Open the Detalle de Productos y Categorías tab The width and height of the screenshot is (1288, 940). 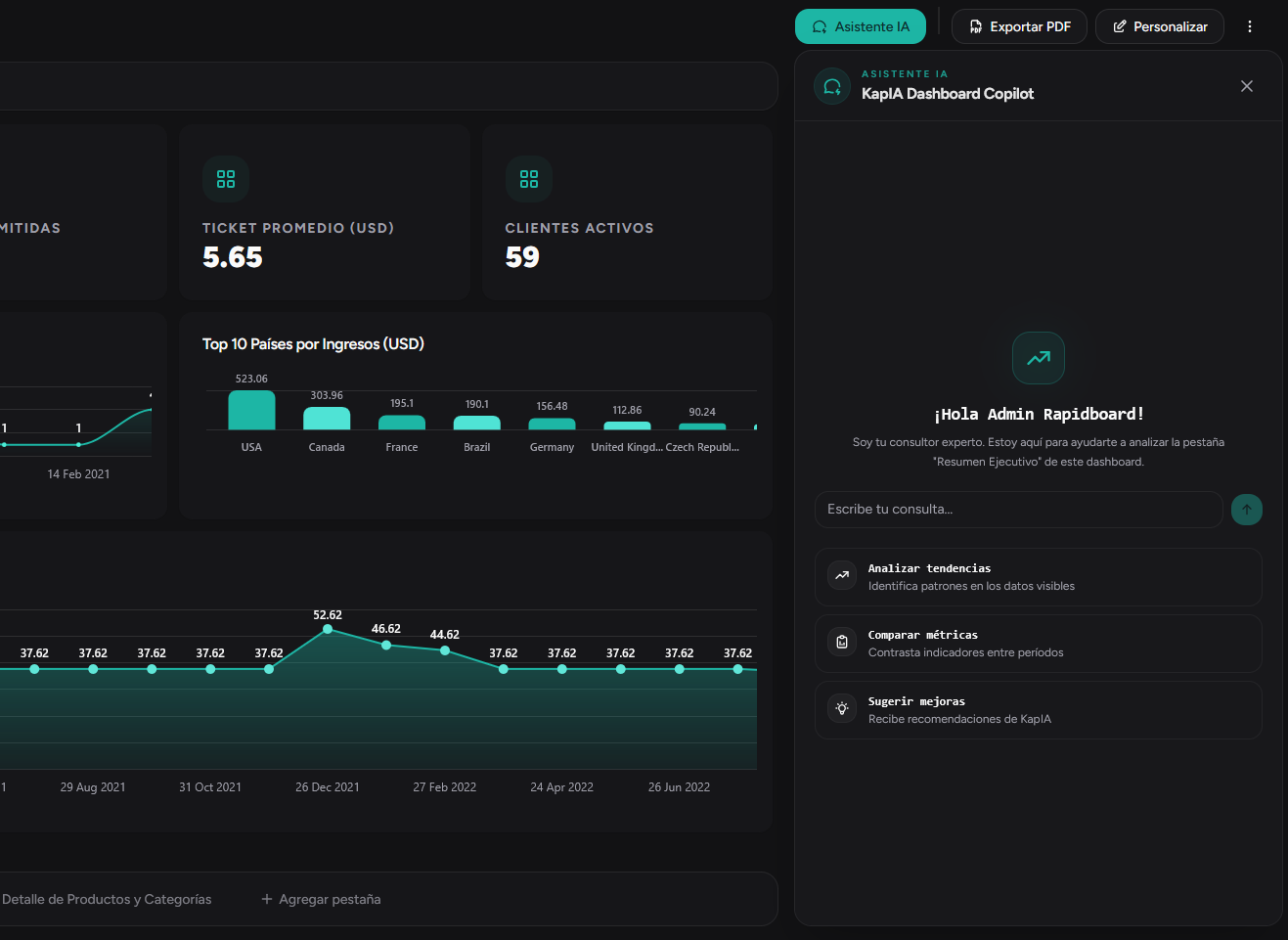coord(107,899)
